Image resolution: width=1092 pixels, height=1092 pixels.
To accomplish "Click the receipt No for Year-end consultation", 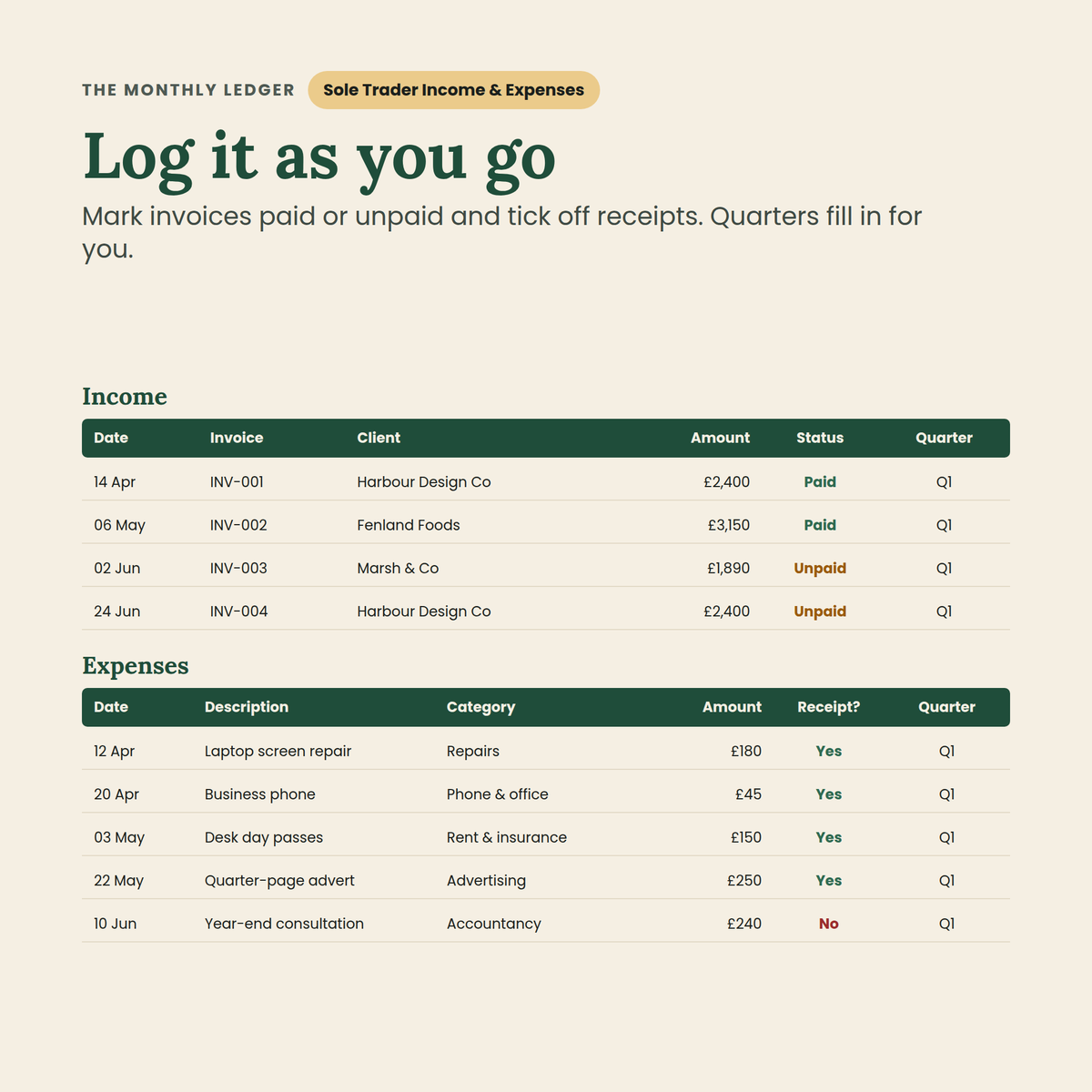I will [829, 924].
